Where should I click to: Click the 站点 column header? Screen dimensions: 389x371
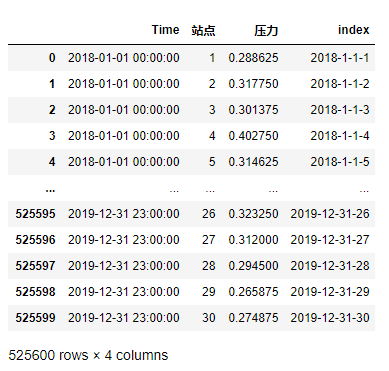203,30
